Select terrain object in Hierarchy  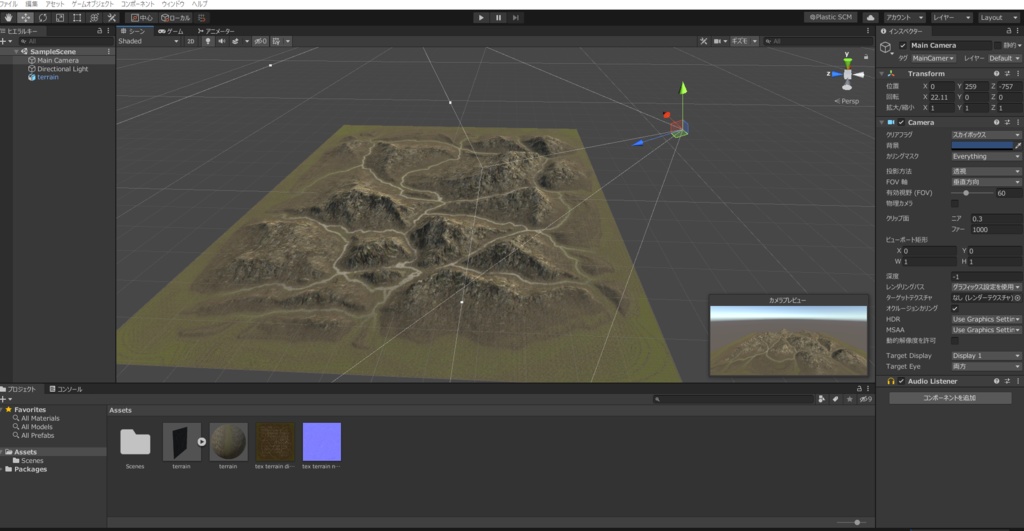tap(48, 77)
